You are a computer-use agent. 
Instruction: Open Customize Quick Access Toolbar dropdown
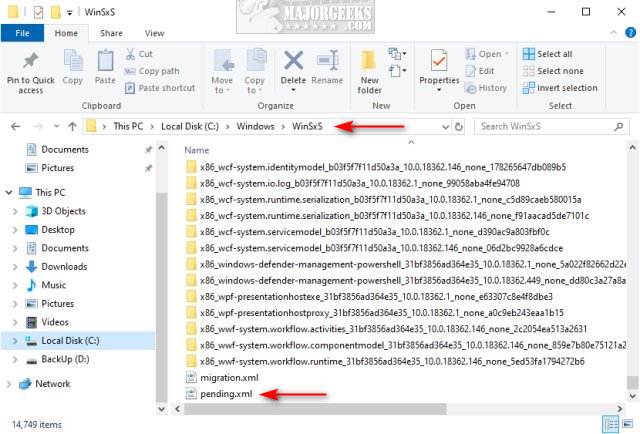(x=70, y=13)
